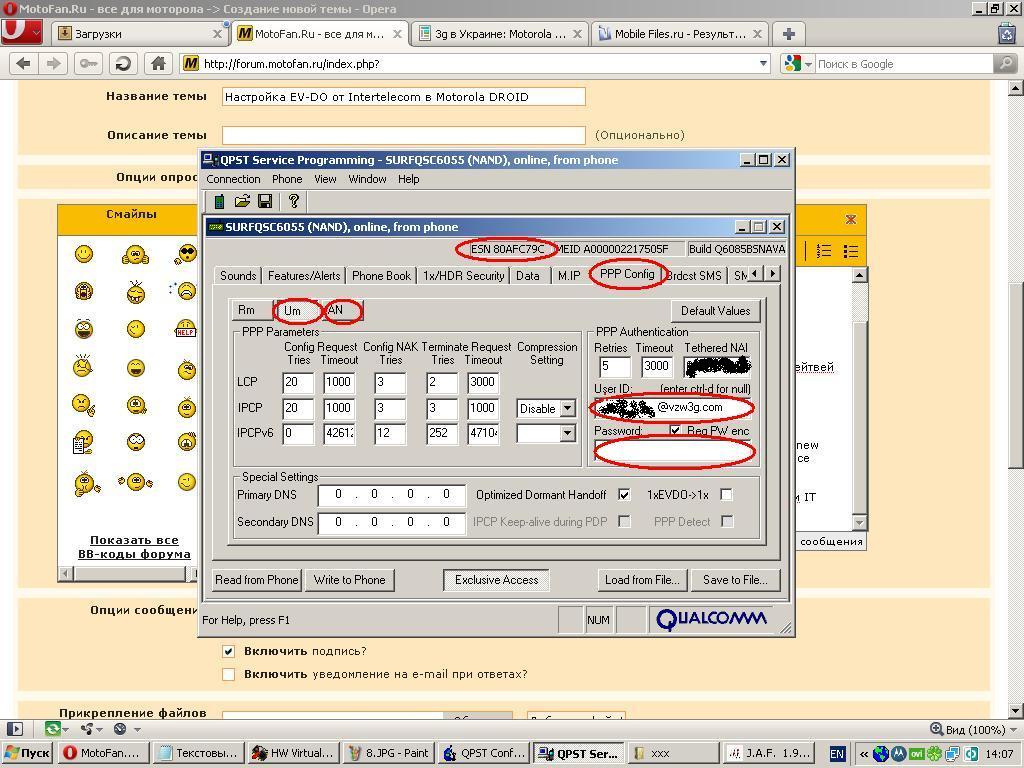Click the EN language indicator in taskbar

(837, 754)
